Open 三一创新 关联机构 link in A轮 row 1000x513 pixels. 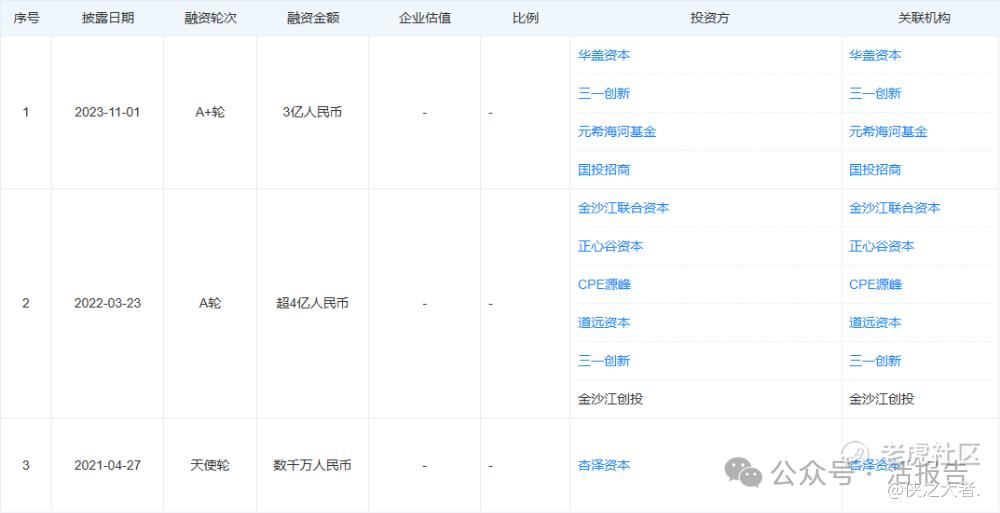click(875, 361)
